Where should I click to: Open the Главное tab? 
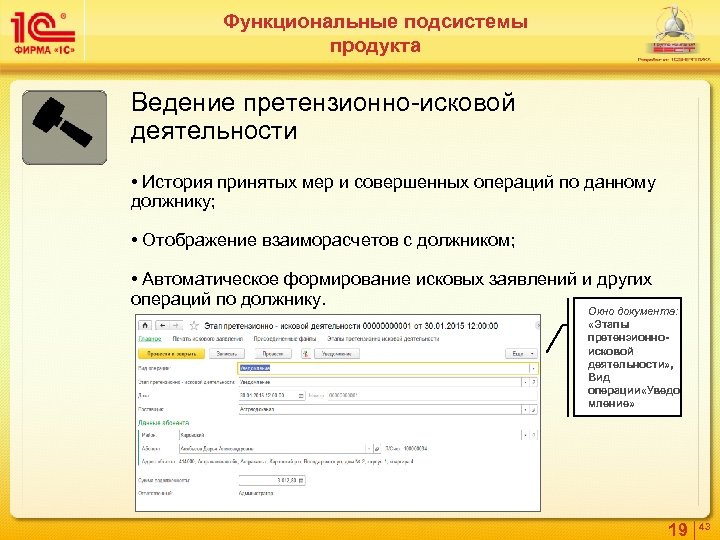[150, 339]
